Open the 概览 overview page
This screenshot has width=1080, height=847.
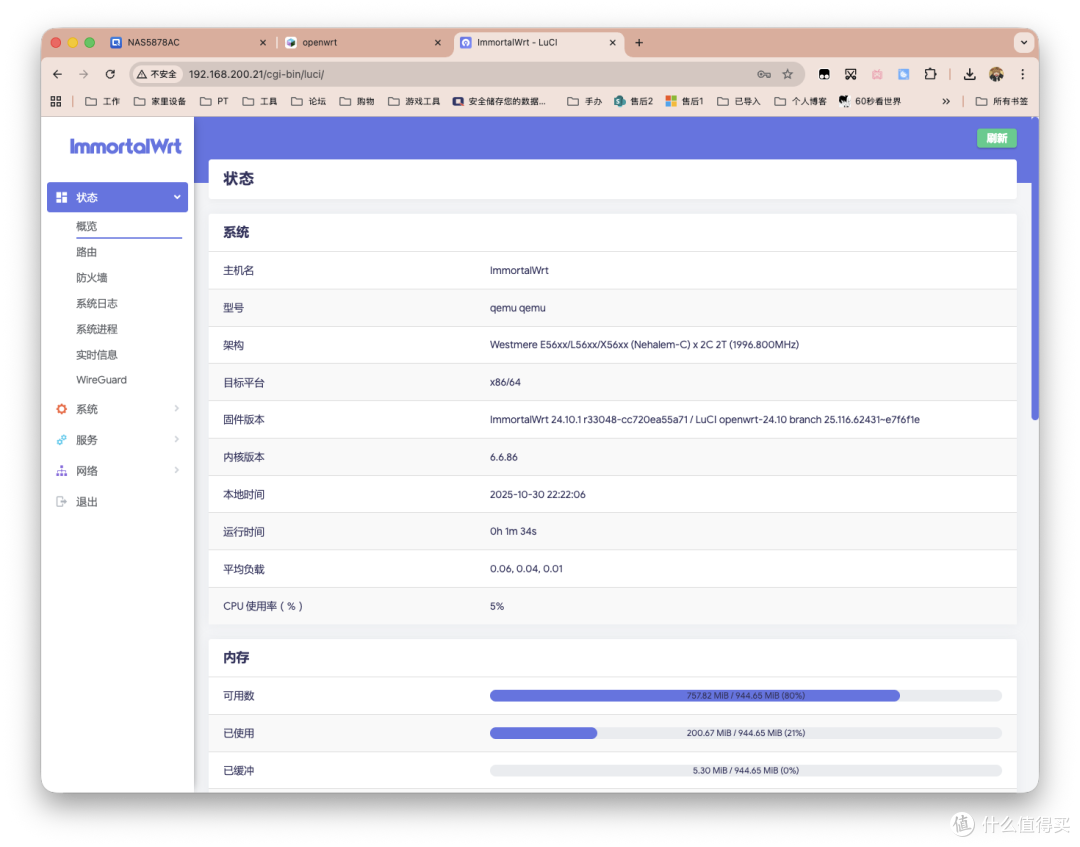tap(87, 226)
